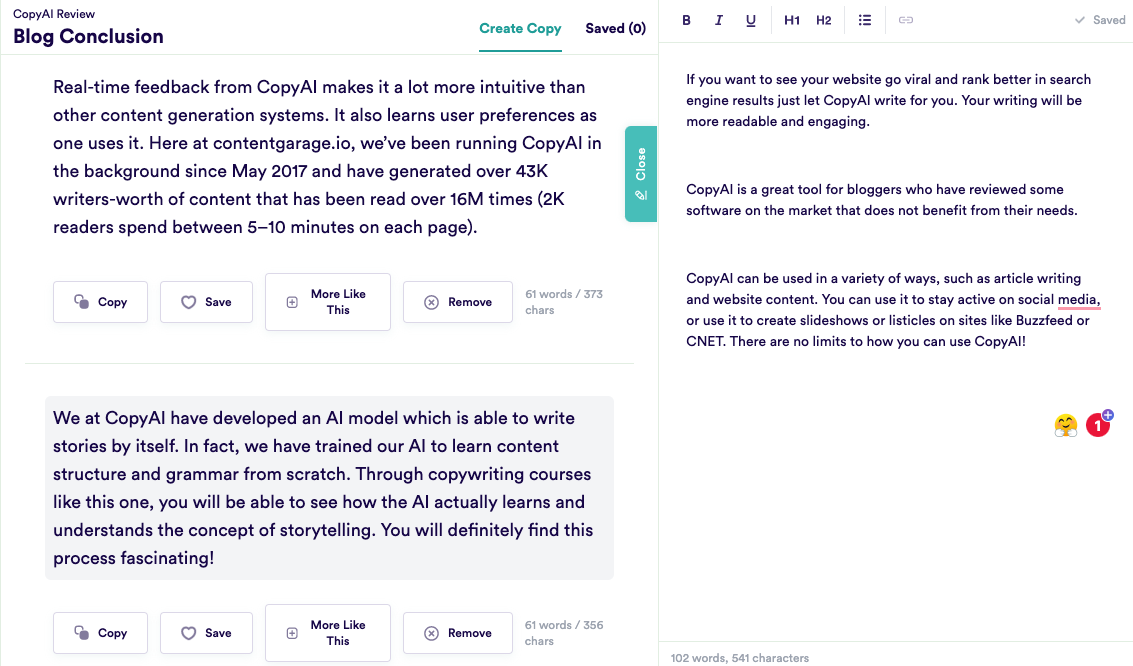Image resolution: width=1133 pixels, height=666 pixels.
Task: Switch to the Create Copy tab
Action: click(x=520, y=29)
